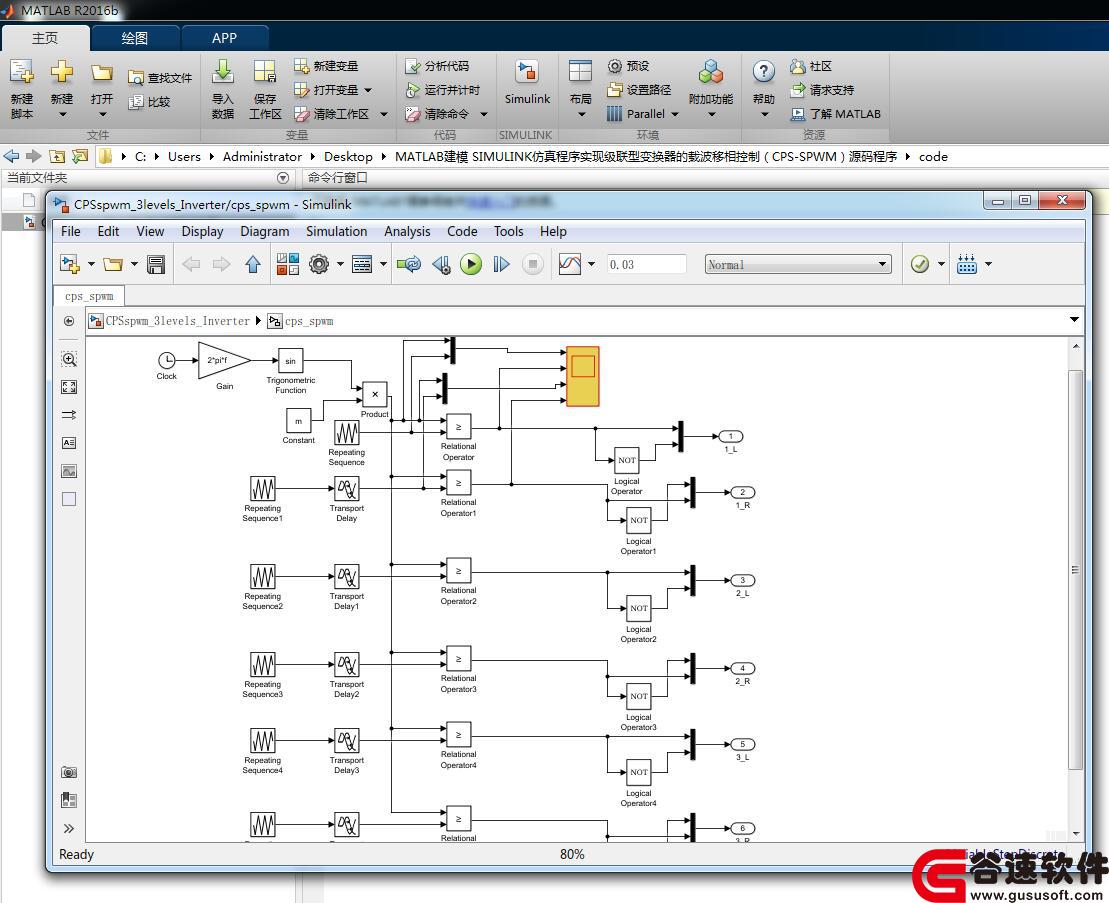The image size is (1109, 903).
Task: Open Model Explorer icon
Action: (362, 264)
